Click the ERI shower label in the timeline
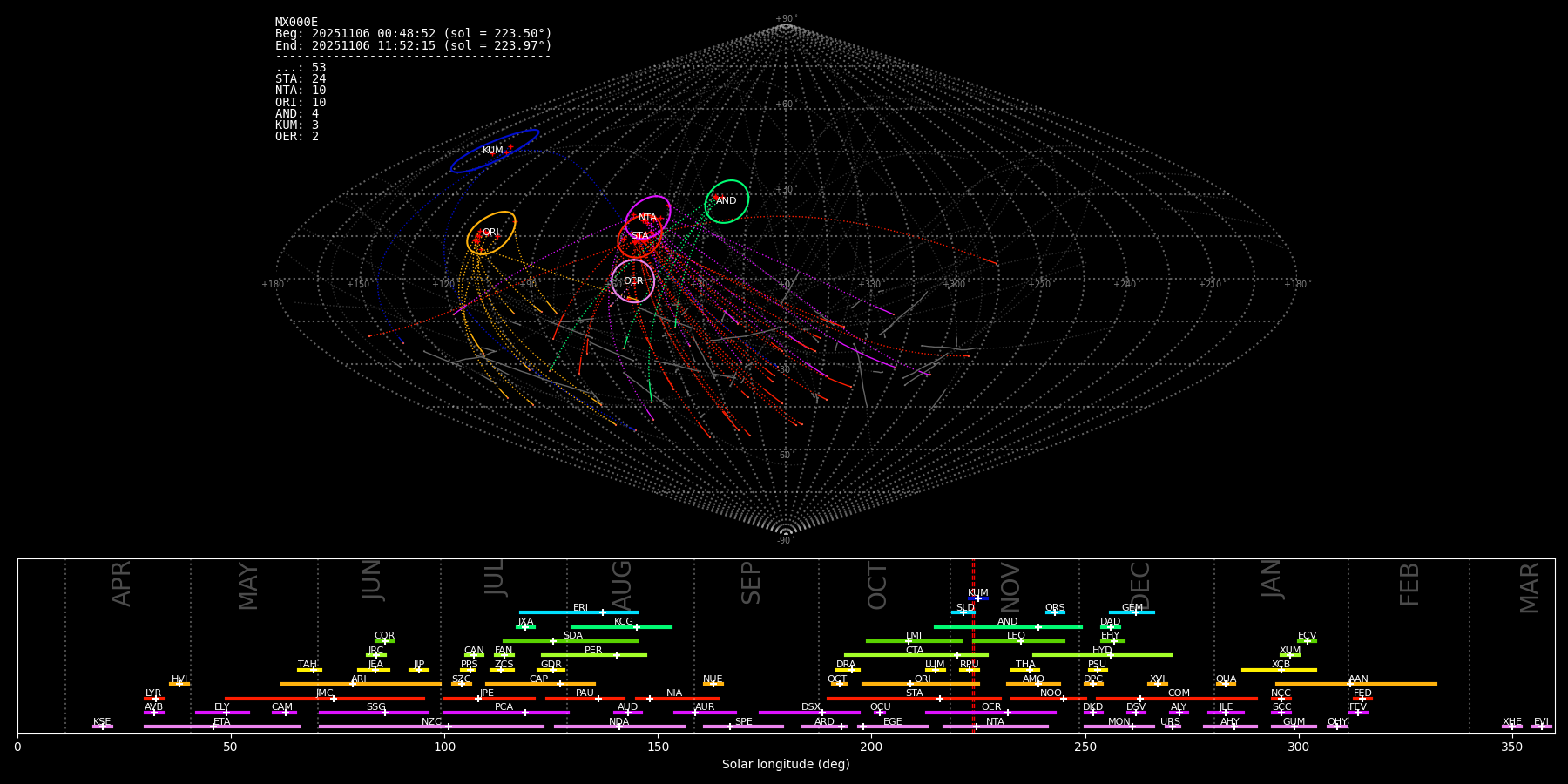Image resolution: width=1568 pixels, height=784 pixels. (x=581, y=608)
